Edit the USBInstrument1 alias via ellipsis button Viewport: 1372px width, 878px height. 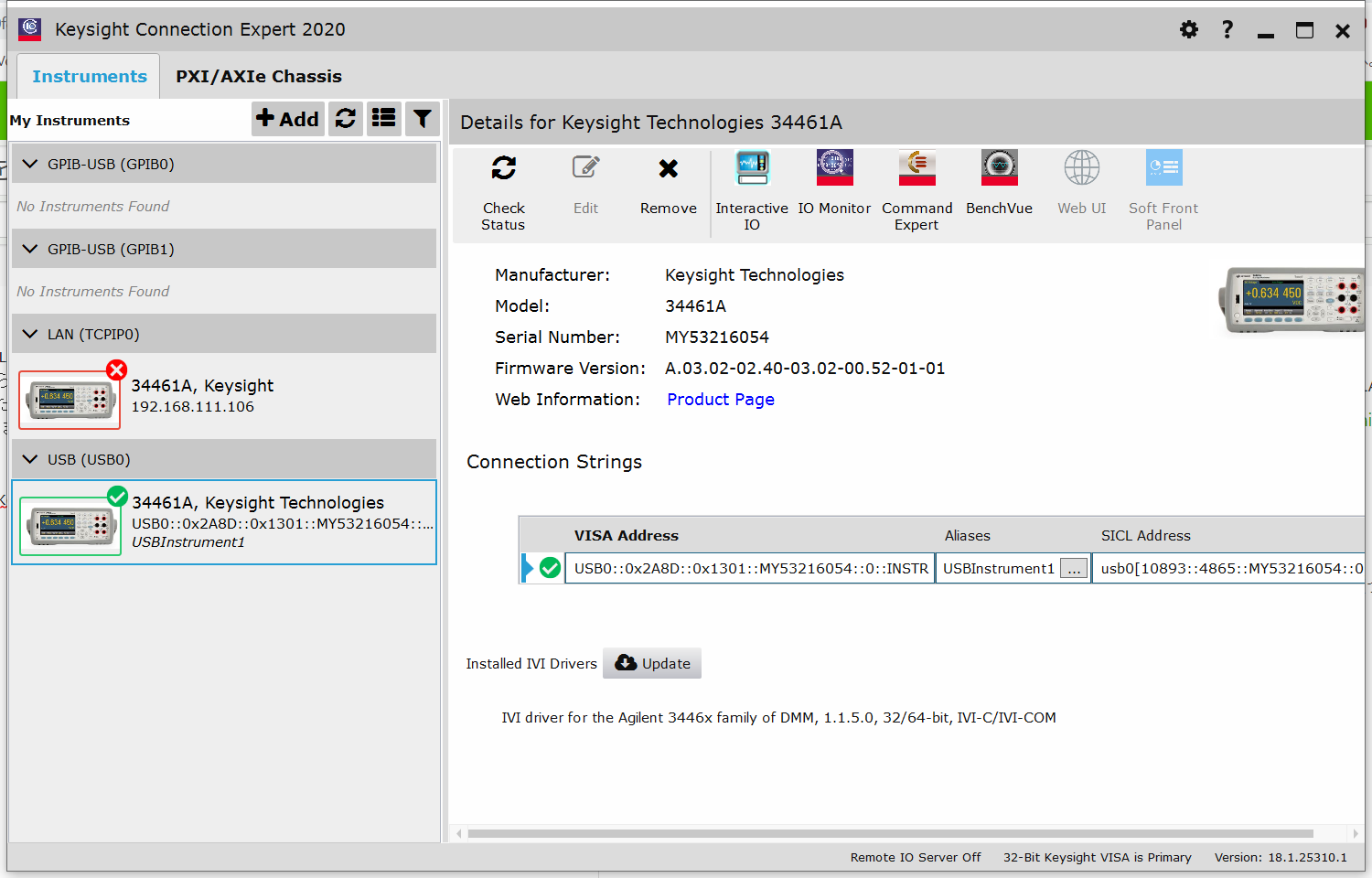coord(1073,567)
